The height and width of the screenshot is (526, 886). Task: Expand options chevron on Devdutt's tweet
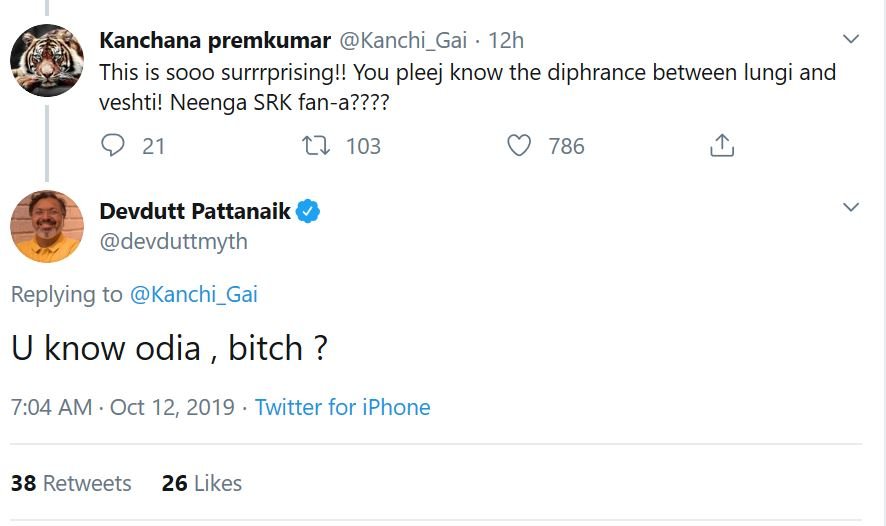click(851, 208)
